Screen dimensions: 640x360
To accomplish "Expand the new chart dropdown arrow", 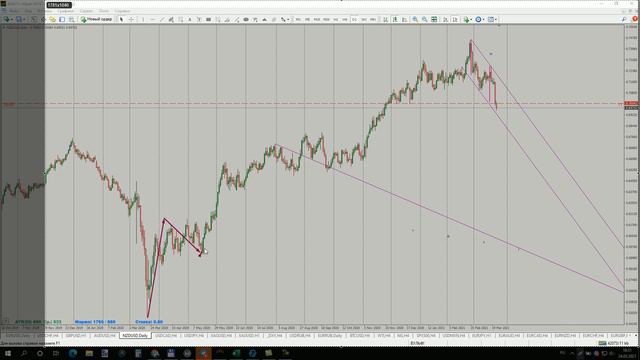I will tap(11, 19).
